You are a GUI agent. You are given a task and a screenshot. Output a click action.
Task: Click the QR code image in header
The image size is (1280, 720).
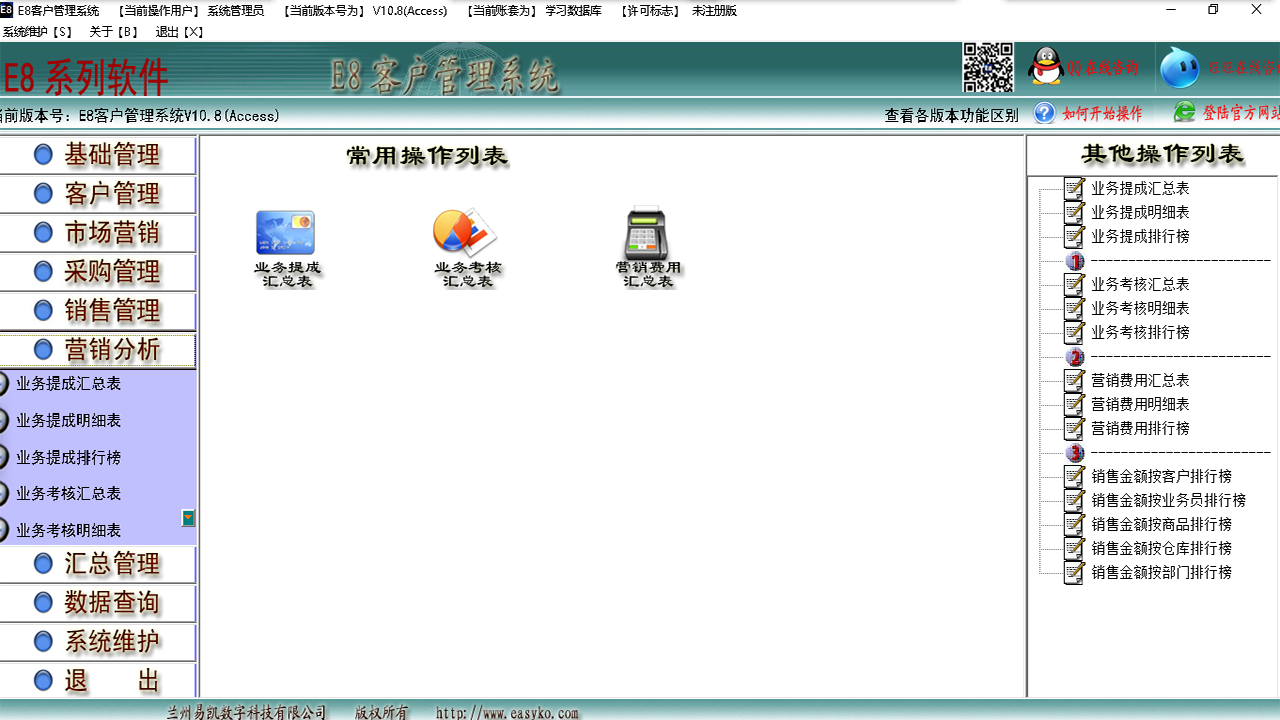coord(988,68)
